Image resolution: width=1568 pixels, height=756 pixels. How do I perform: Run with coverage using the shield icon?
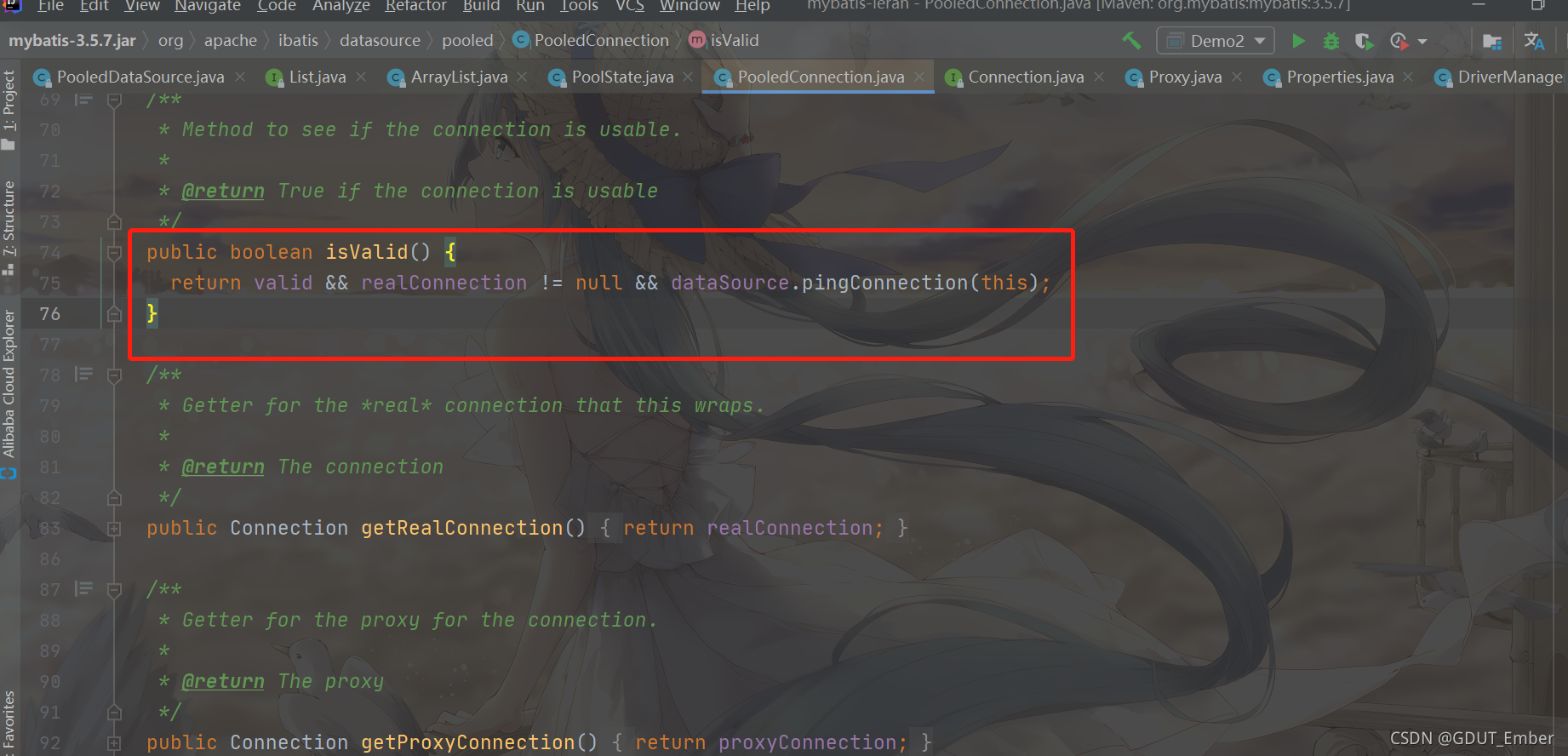(x=1364, y=41)
